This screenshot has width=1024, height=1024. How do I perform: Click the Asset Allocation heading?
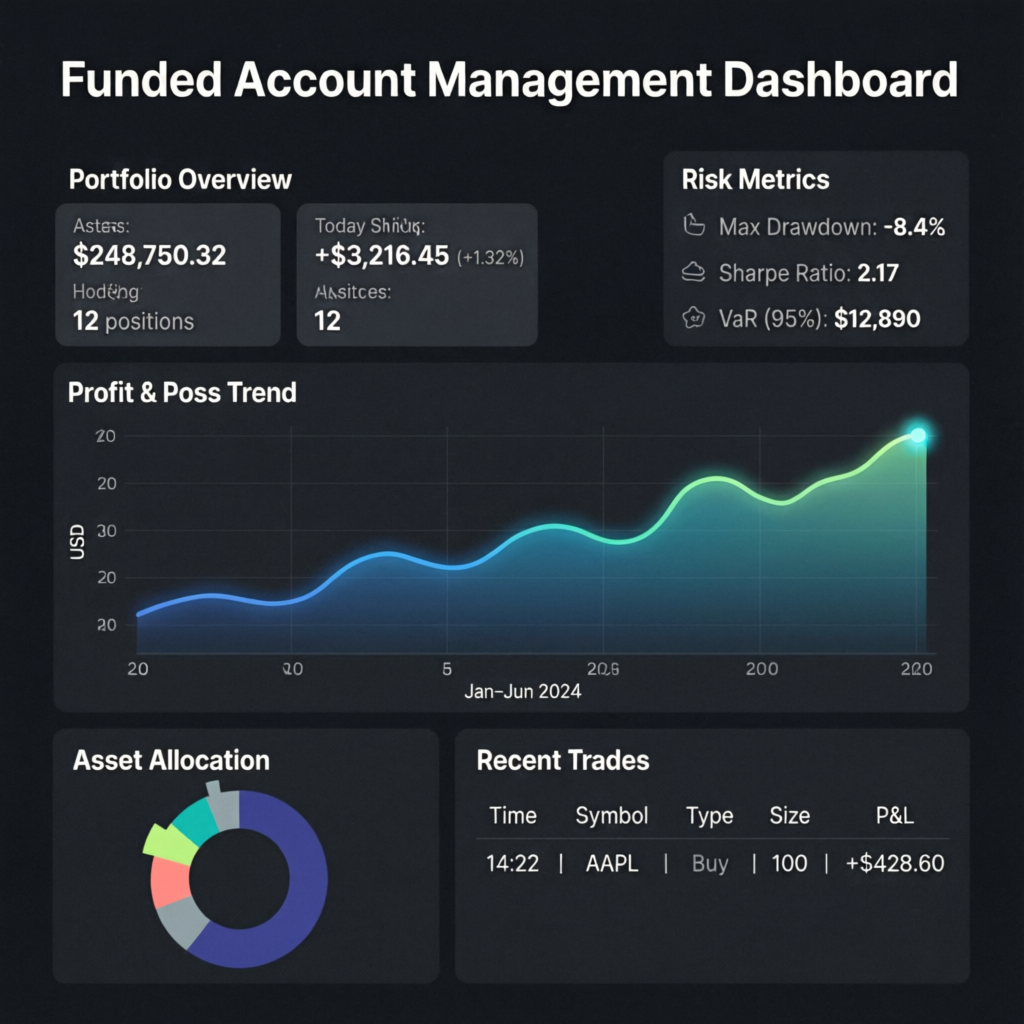pyautogui.click(x=171, y=760)
